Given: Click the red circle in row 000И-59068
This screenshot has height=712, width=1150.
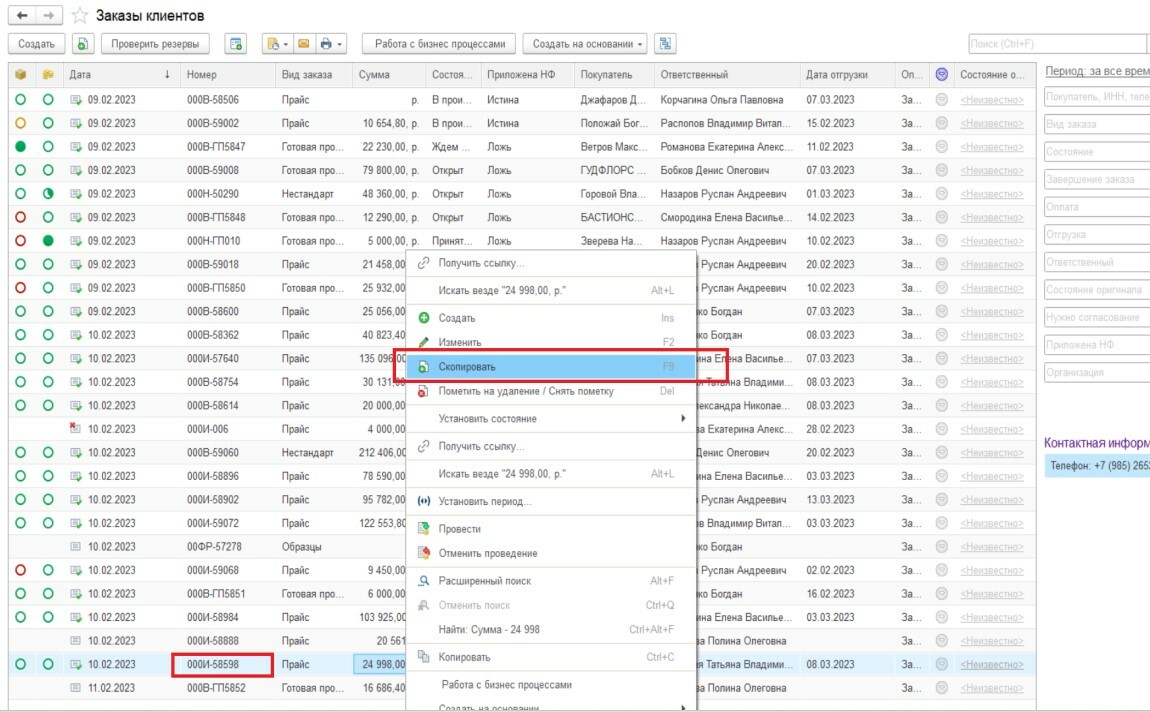Looking at the screenshot, I should click(x=21, y=570).
